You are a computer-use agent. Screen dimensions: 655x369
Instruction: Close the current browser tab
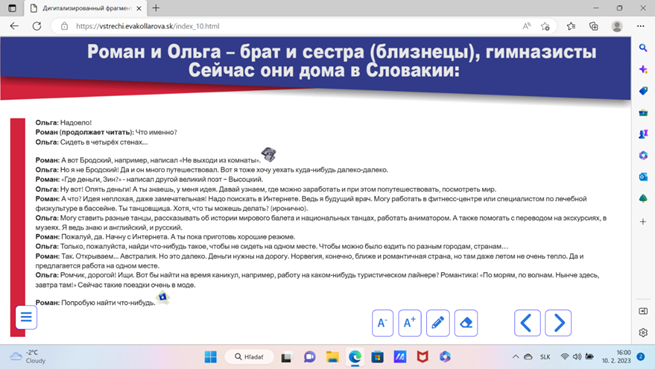(139, 8)
